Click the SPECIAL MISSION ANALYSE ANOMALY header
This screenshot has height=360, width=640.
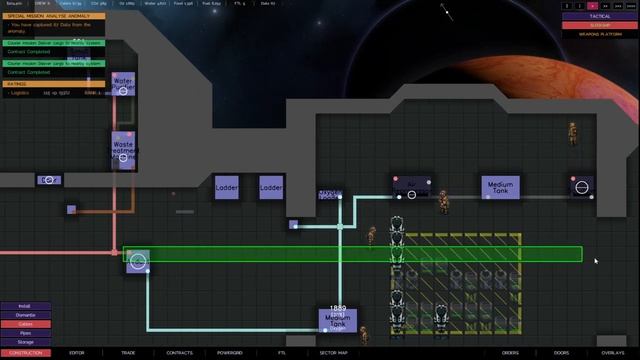(x=54, y=16)
